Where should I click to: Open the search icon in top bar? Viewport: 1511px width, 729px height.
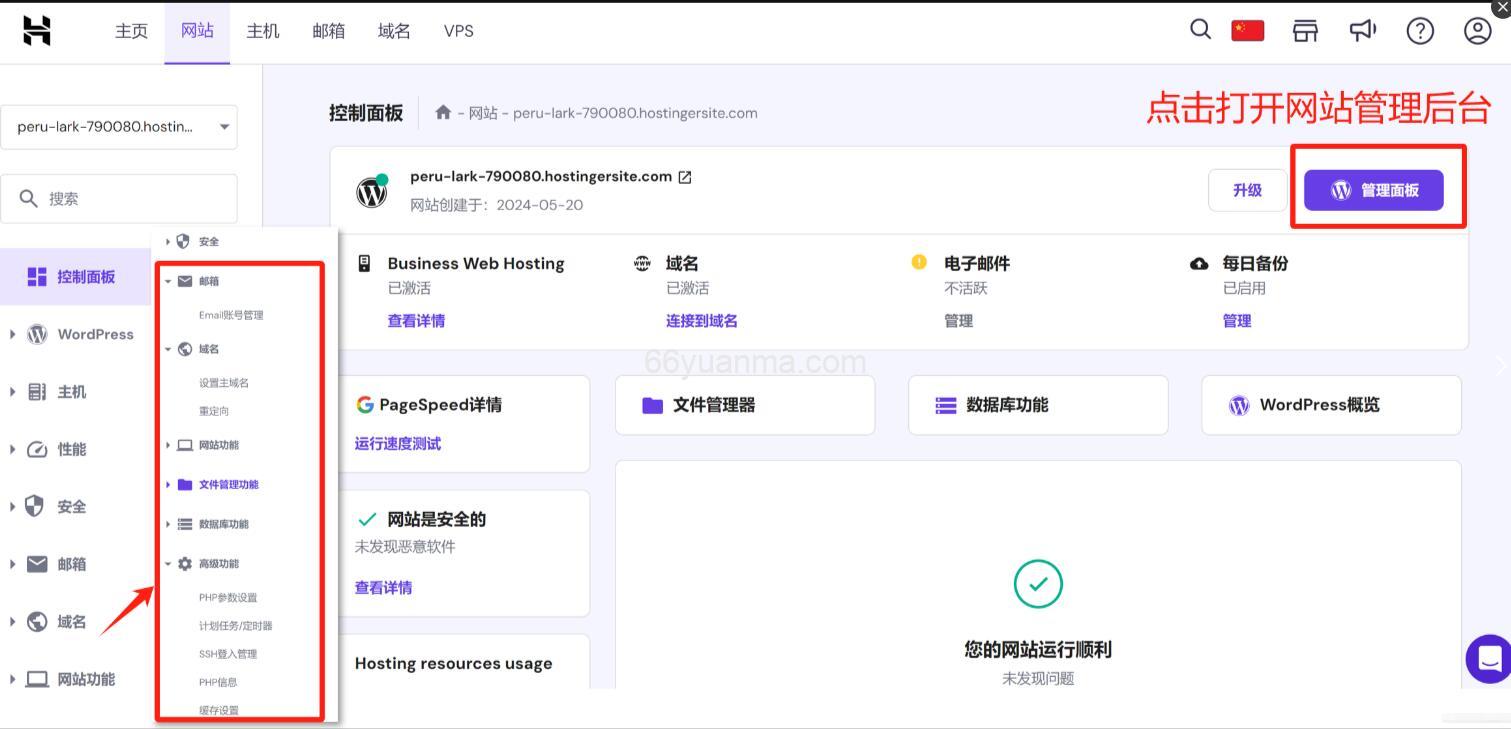coord(1199,30)
